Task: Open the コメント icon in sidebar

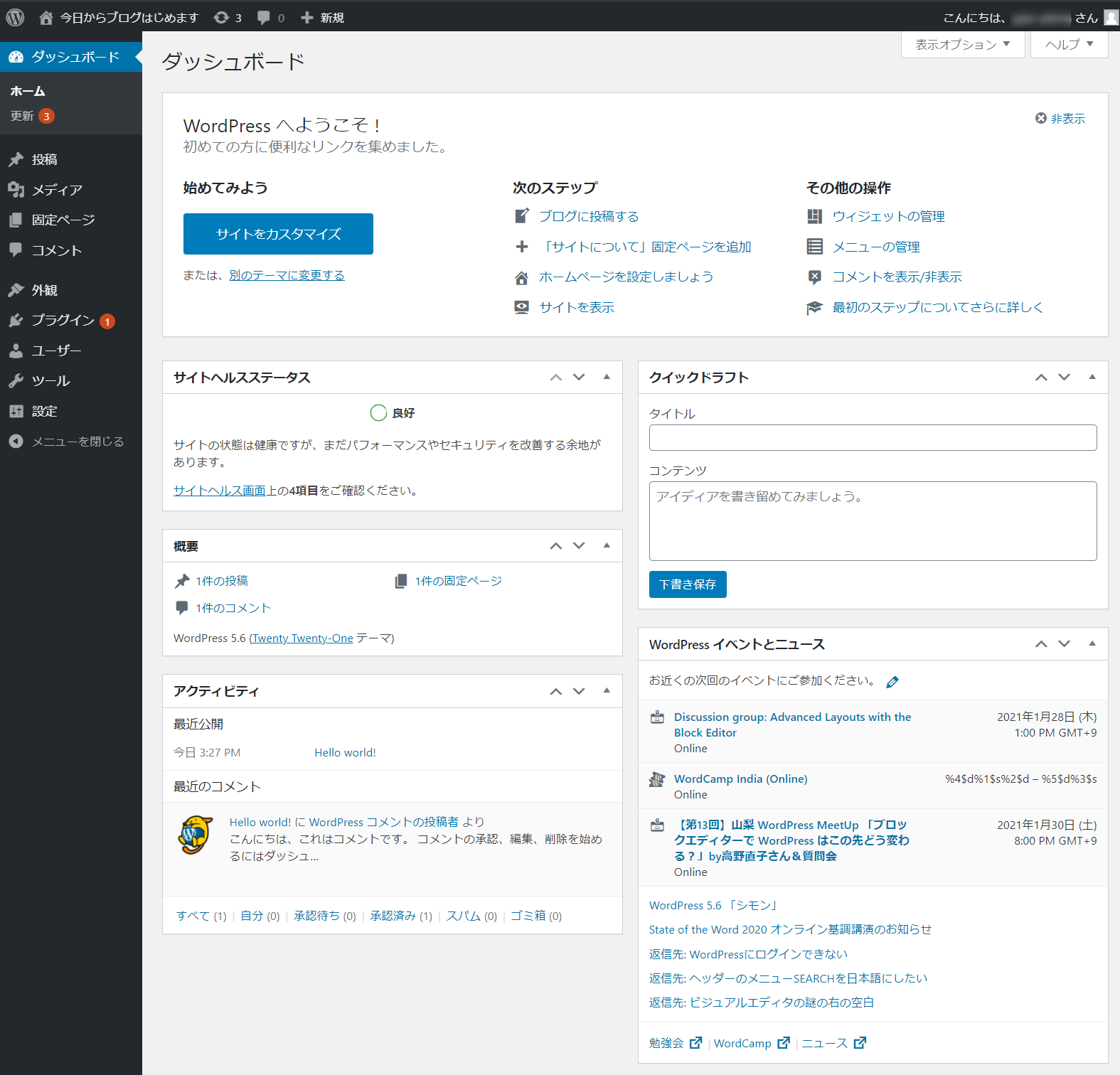Action: coord(16,250)
